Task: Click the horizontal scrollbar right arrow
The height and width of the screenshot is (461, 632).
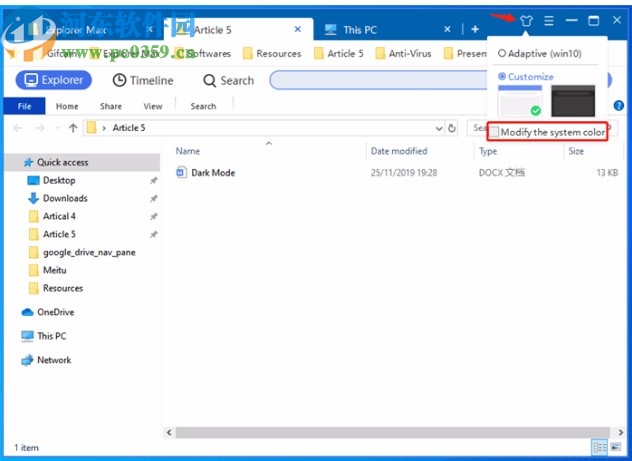Action: point(620,432)
